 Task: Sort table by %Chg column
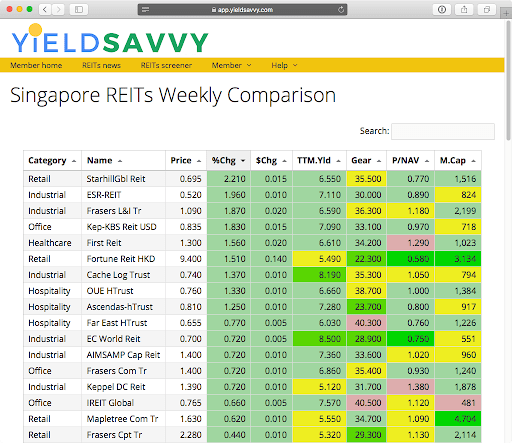coord(229,161)
